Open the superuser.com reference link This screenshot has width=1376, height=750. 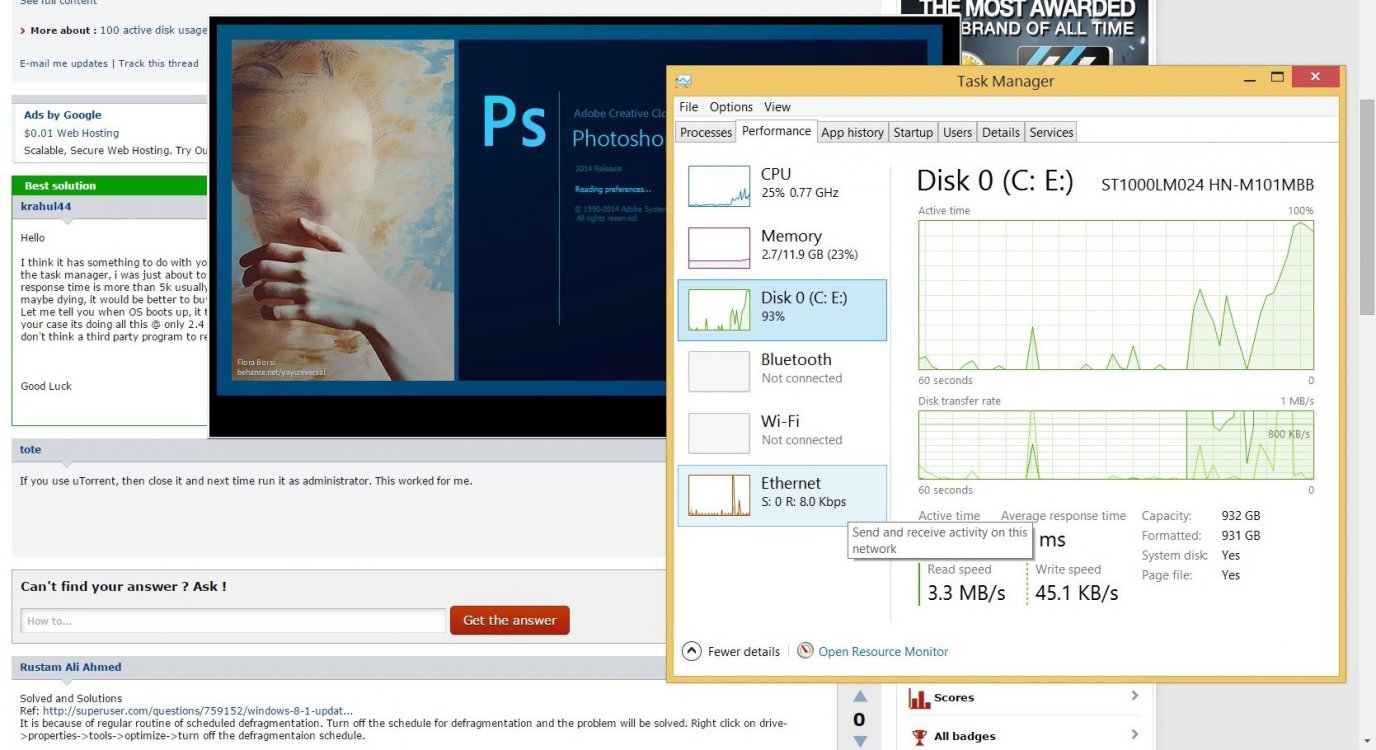[198, 711]
